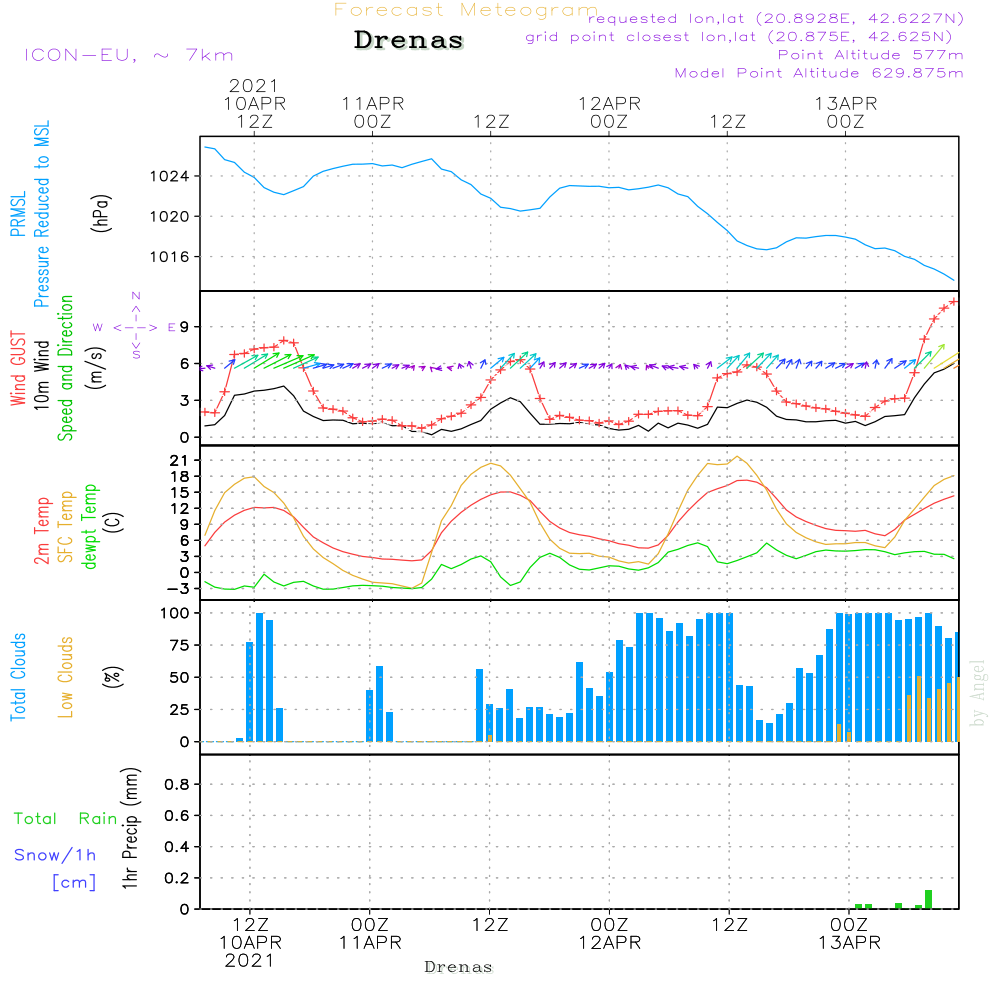
Task: Click the 25 value on cloud axis
Action: click(x=179, y=710)
